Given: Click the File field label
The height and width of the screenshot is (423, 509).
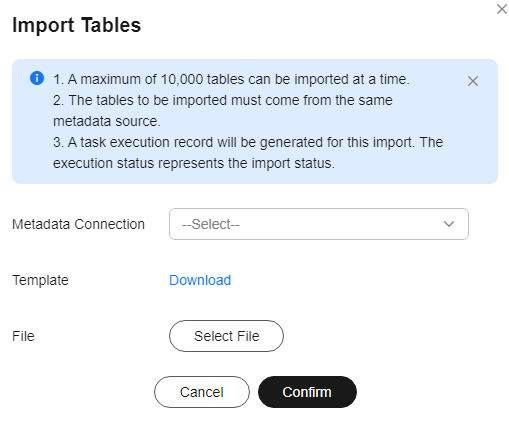Looking at the screenshot, I should (23, 336).
